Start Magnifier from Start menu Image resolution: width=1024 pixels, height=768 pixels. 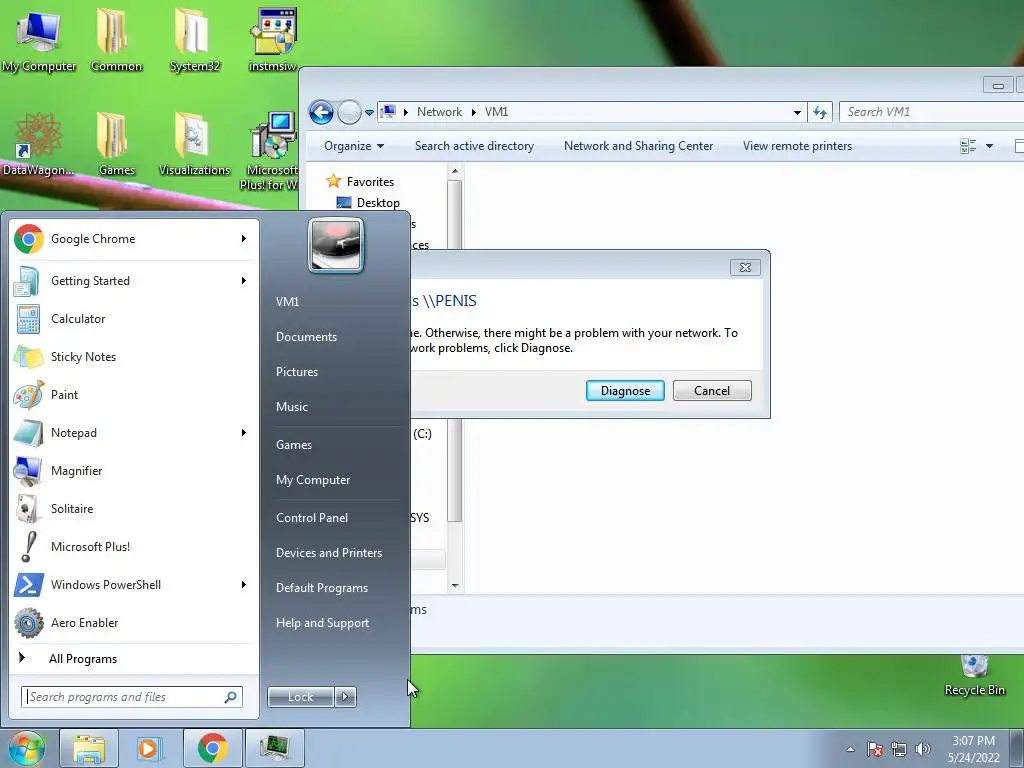pyautogui.click(x=133, y=471)
